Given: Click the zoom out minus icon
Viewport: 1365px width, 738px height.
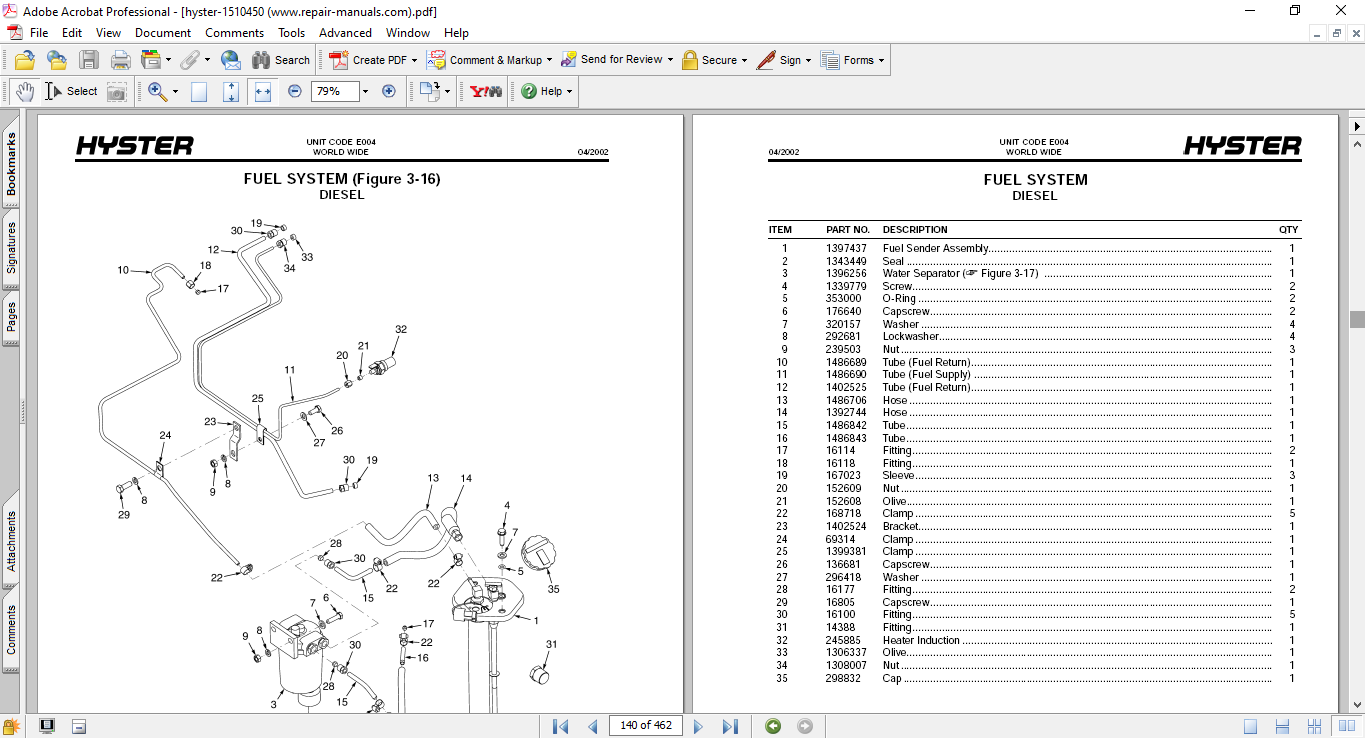Looking at the screenshot, I should 295,91.
